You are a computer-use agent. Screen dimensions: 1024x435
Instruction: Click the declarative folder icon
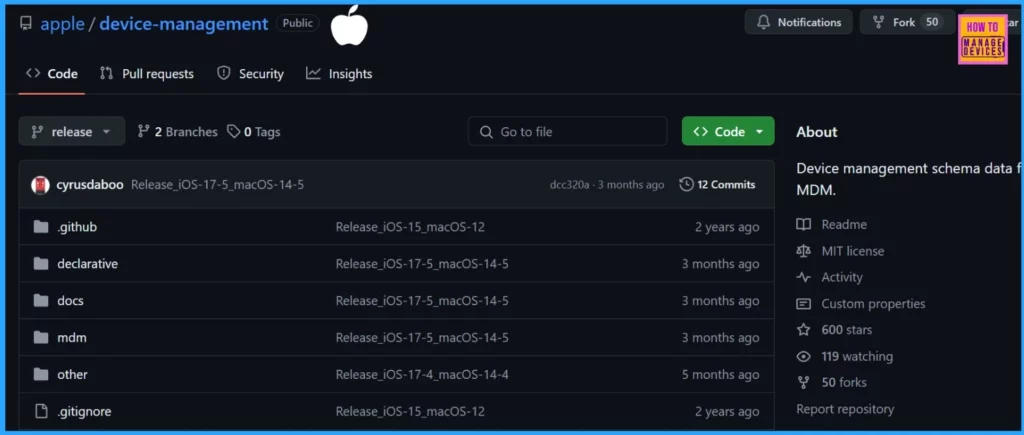coord(41,264)
